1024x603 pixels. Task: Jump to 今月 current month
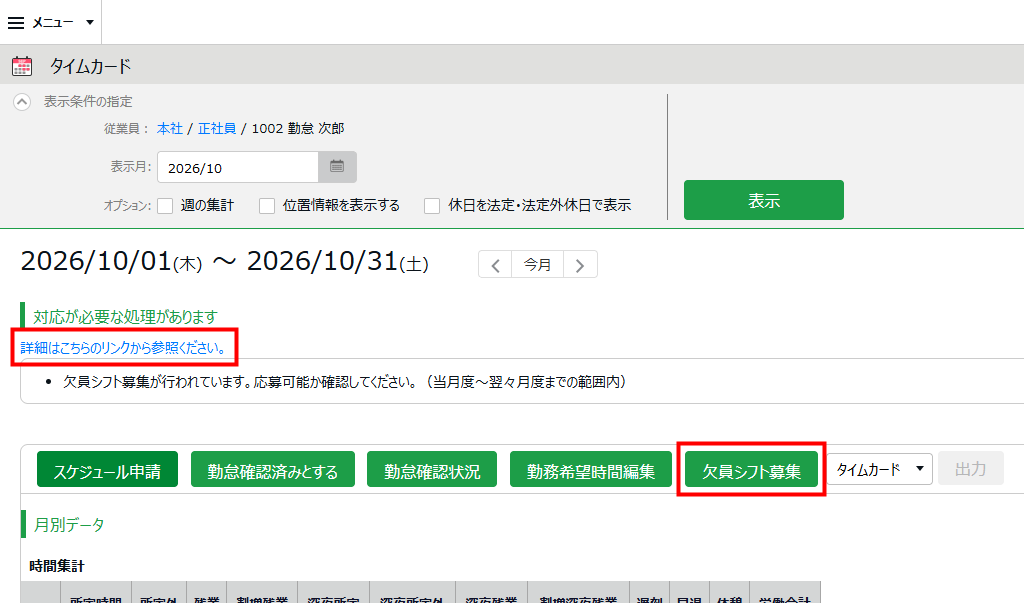537,265
